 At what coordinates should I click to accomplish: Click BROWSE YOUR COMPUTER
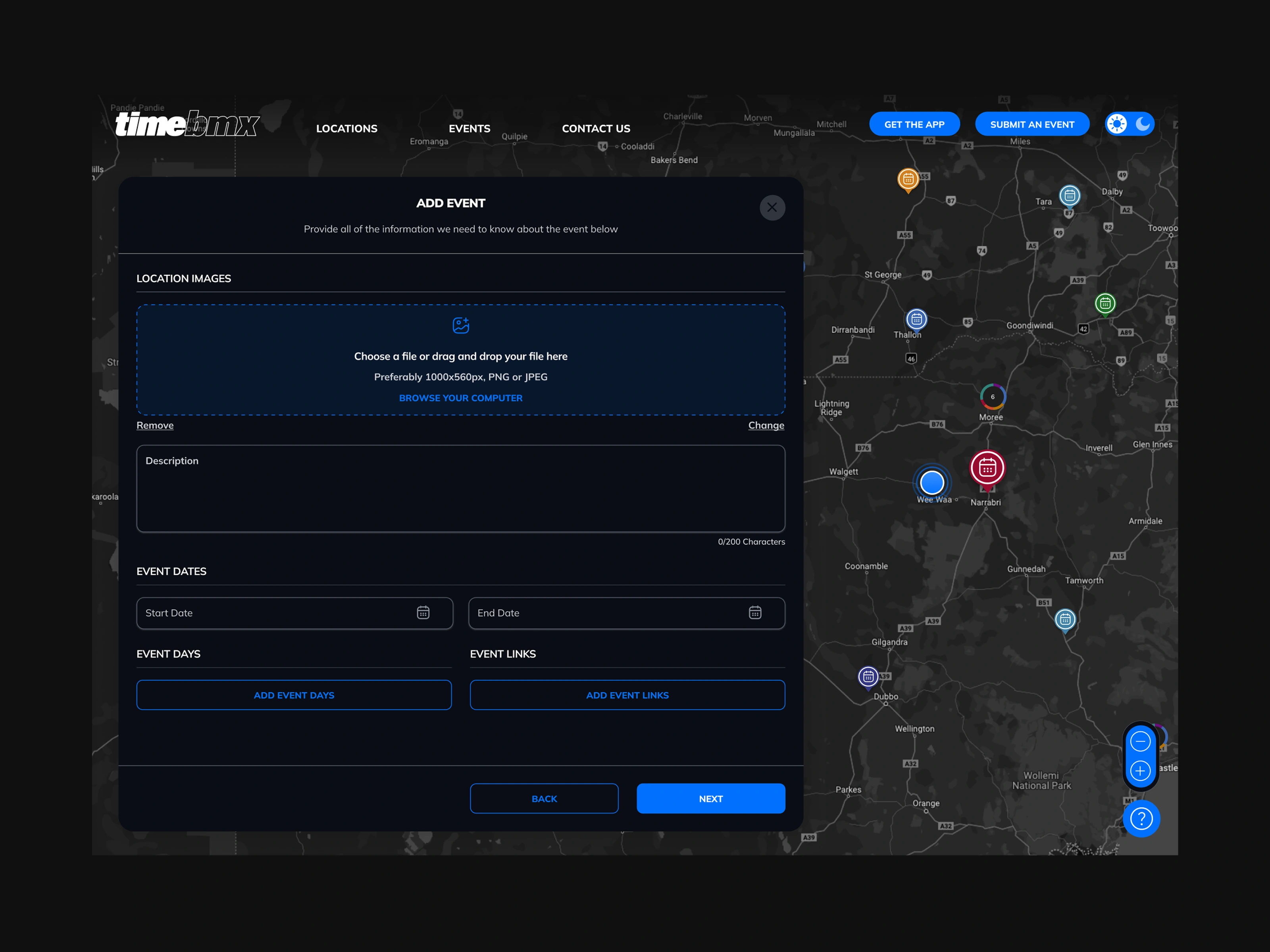point(460,398)
